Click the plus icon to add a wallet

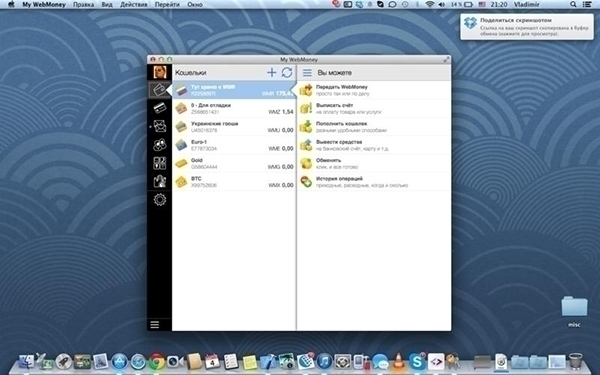pos(271,72)
